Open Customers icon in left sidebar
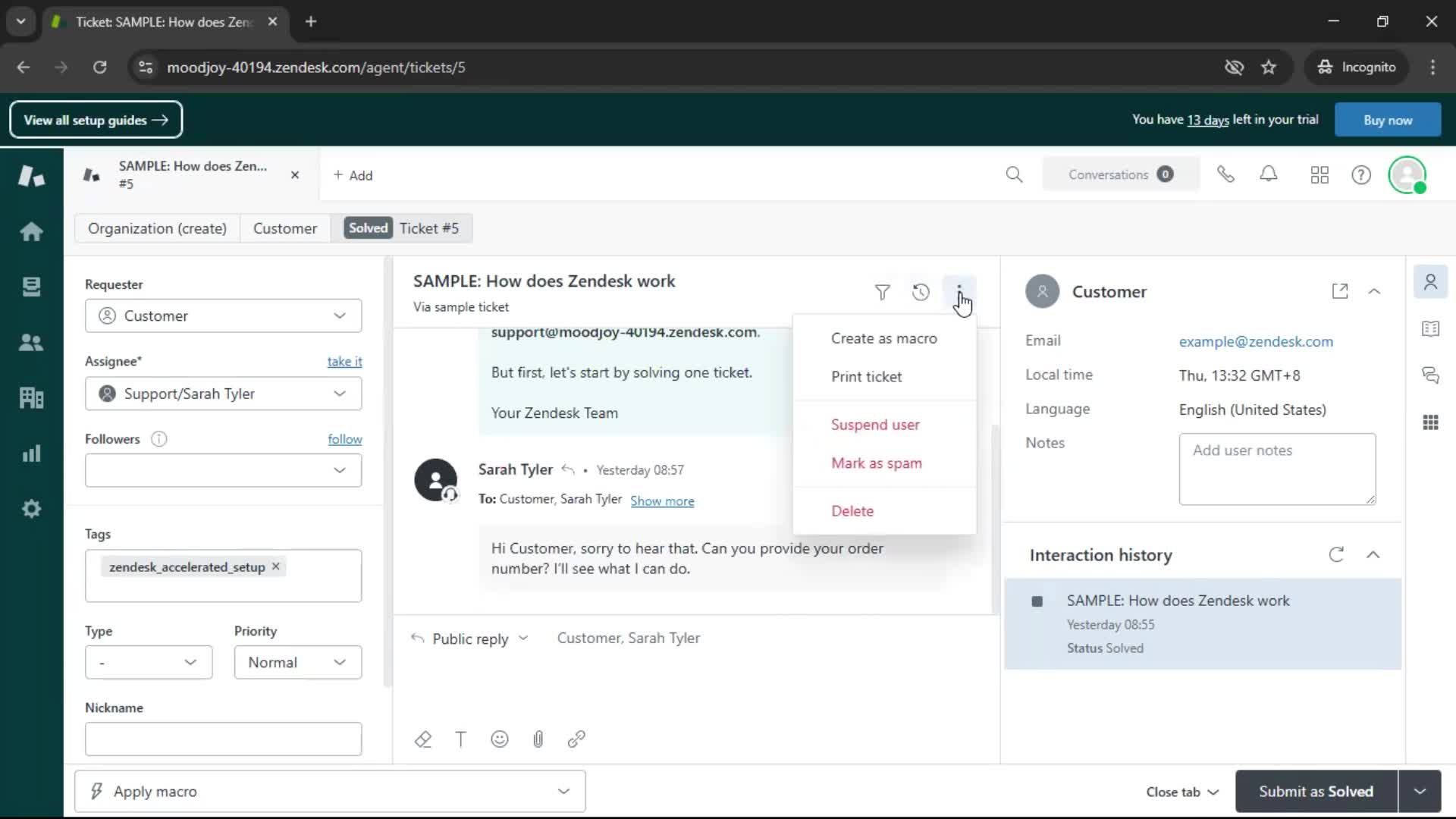 [31, 343]
